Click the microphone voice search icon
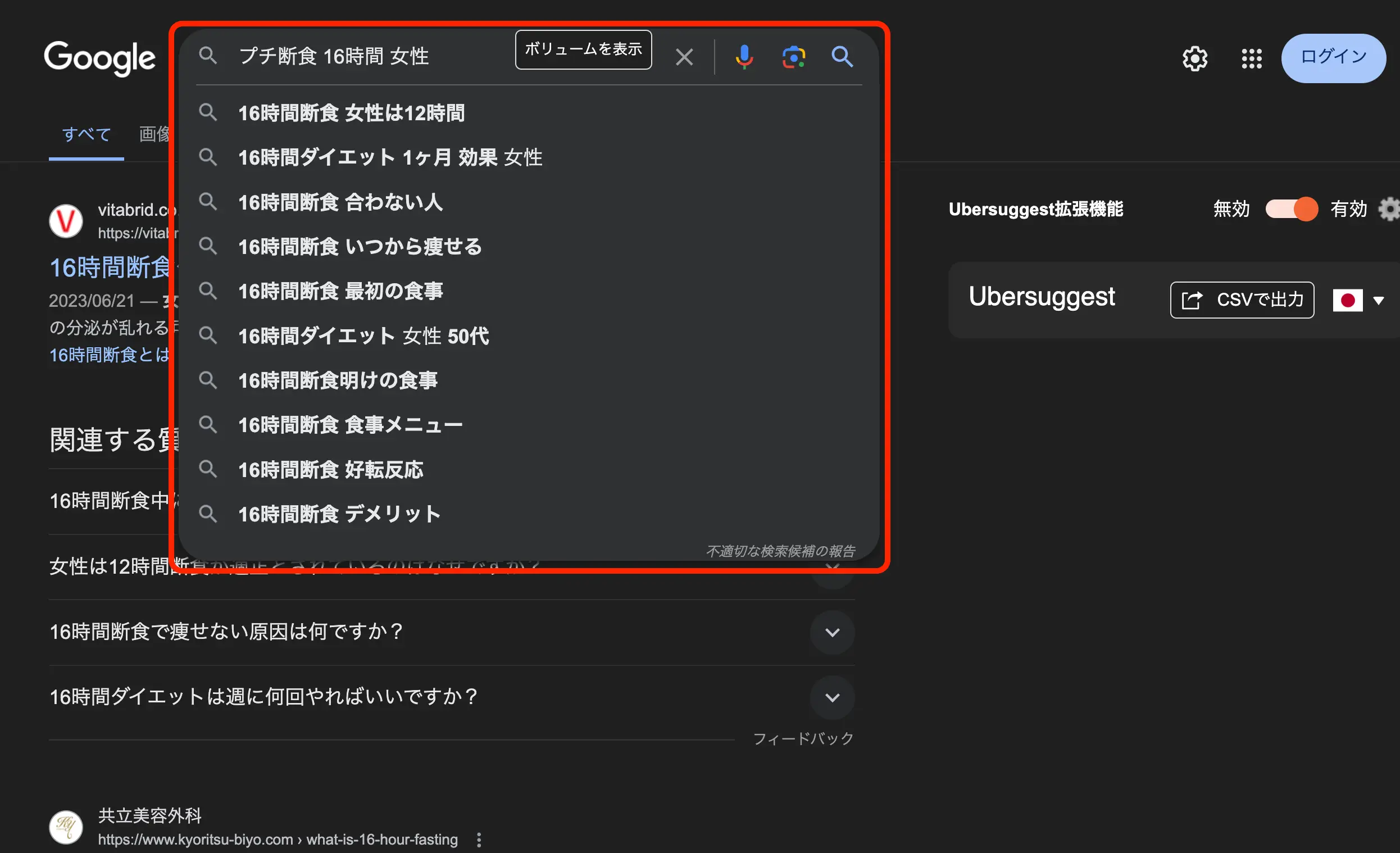The width and height of the screenshot is (1400, 853). coord(744,57)
